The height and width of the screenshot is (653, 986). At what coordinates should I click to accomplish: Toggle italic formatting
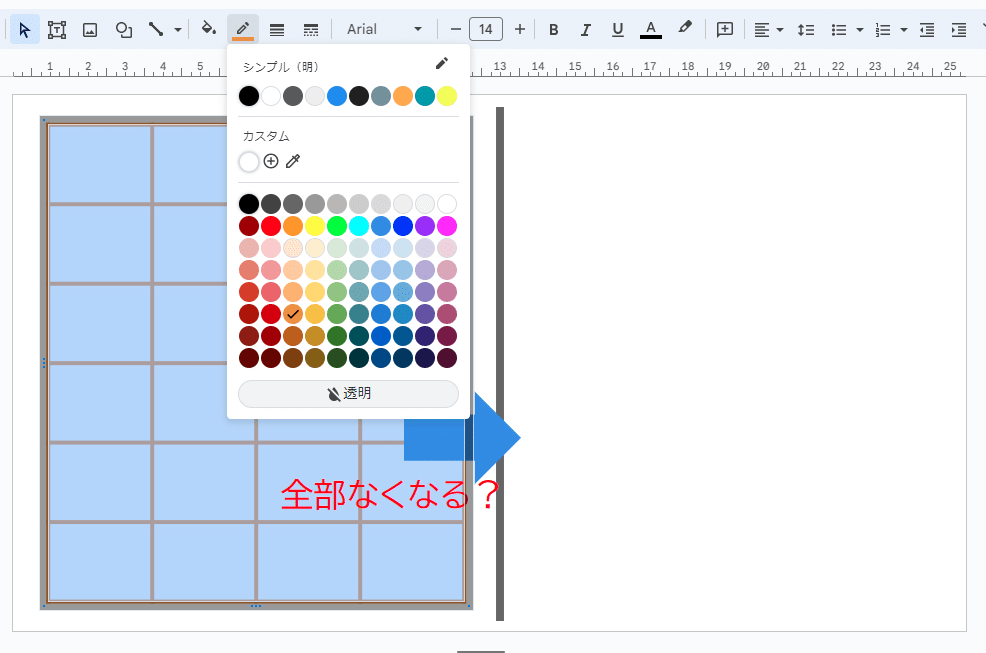point(585,30)
